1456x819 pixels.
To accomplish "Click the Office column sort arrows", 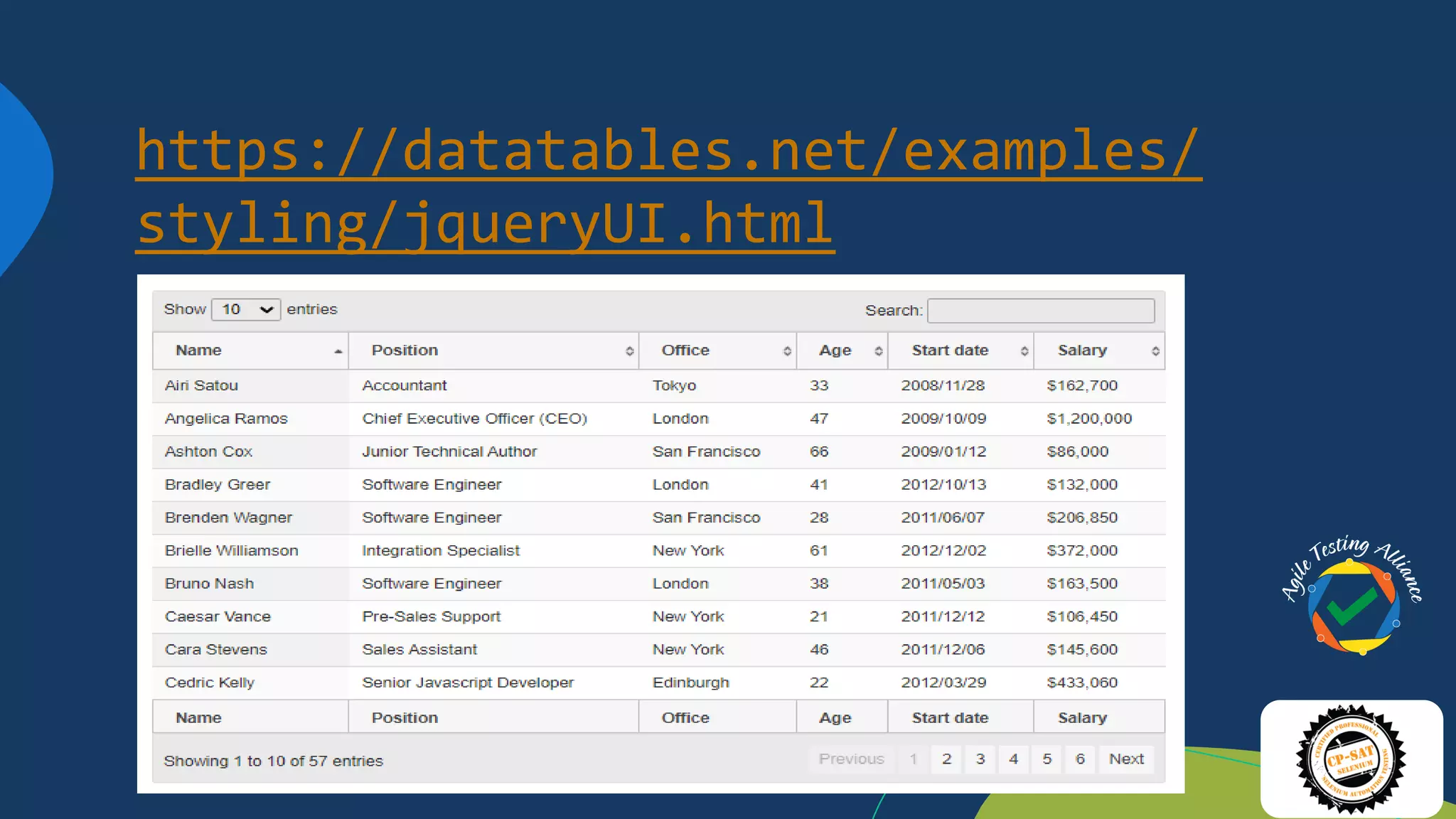I will pyautogui.click(x=787, y=351).
